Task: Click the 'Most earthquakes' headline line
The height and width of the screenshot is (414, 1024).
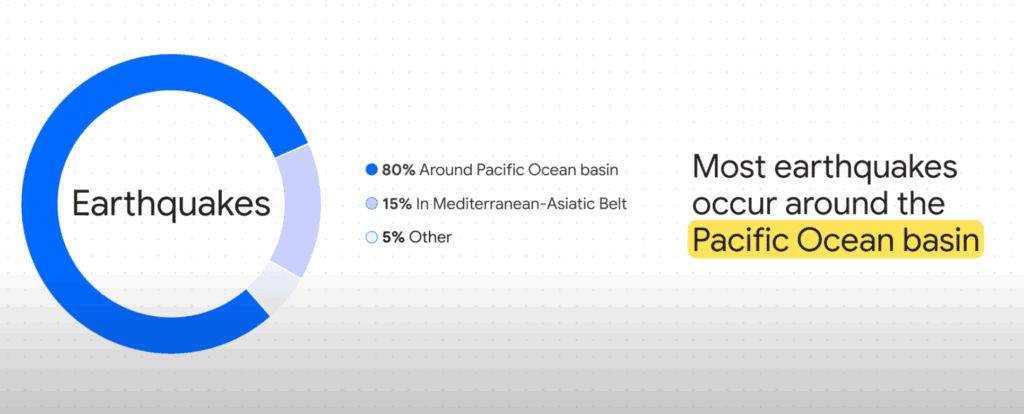Action: pos(825,168)
